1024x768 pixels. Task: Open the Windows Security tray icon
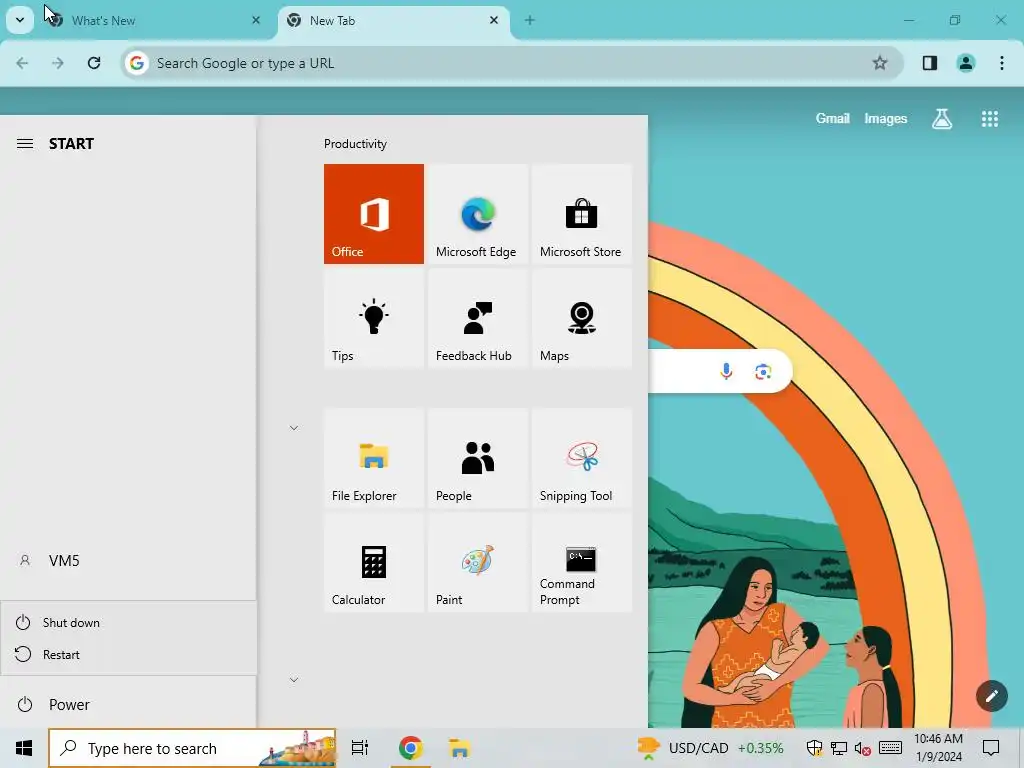(x=814, y=748)
